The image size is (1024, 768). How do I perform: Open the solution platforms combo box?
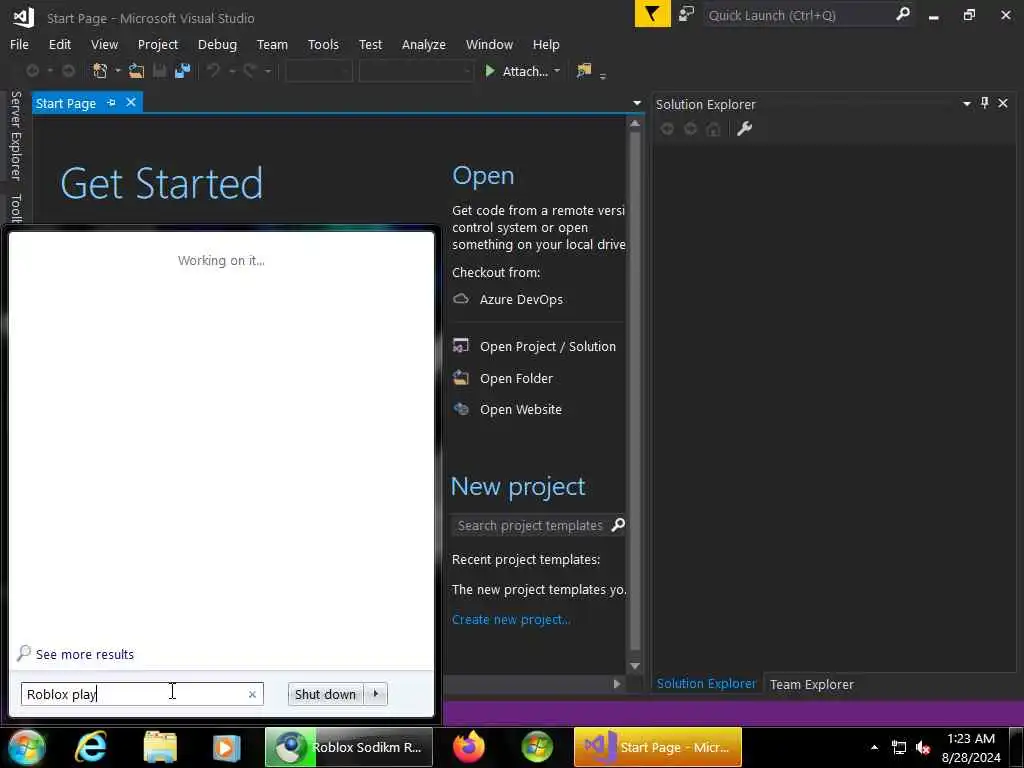416,71
